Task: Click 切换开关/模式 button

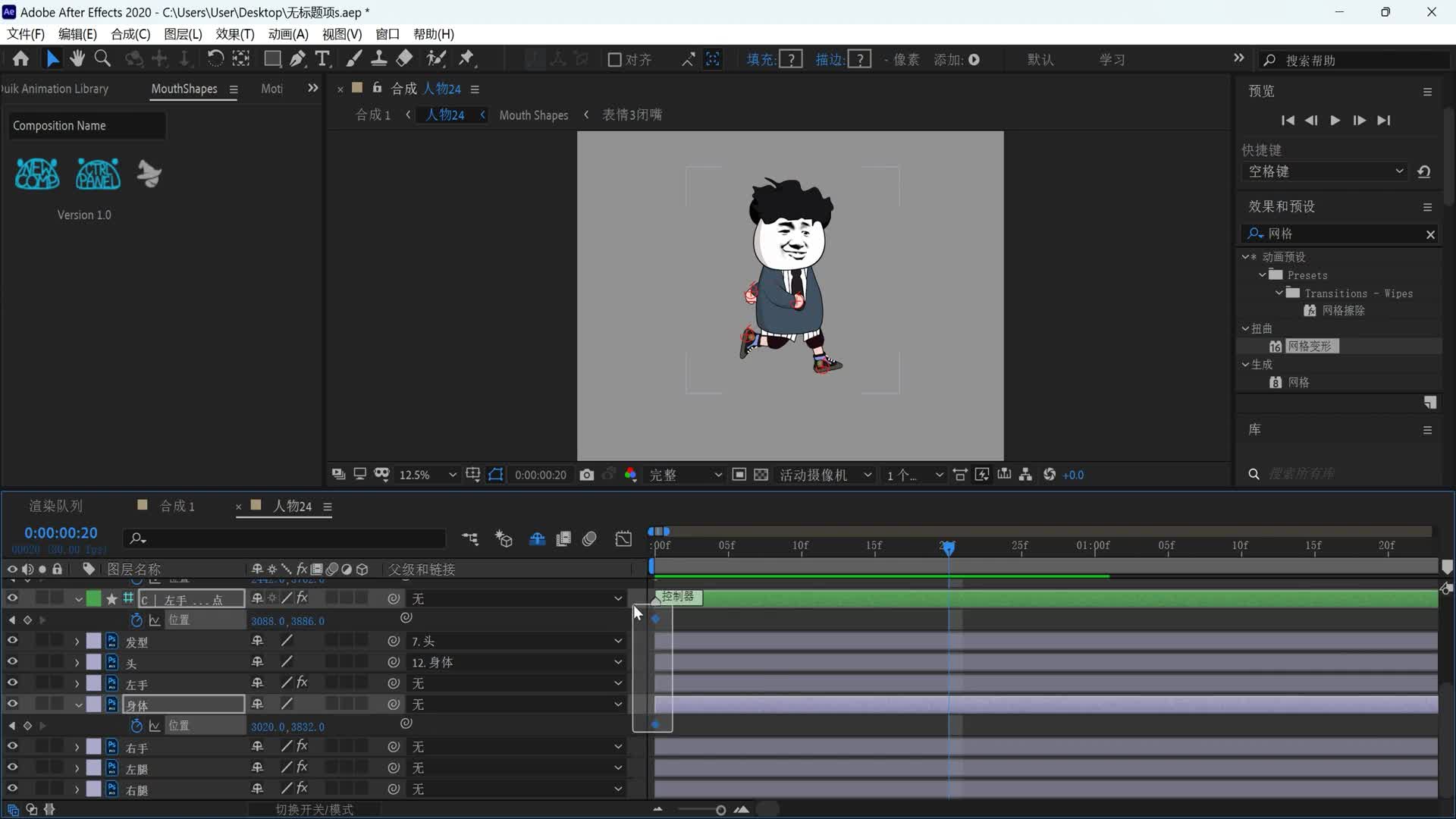Action: pos(314,809)
